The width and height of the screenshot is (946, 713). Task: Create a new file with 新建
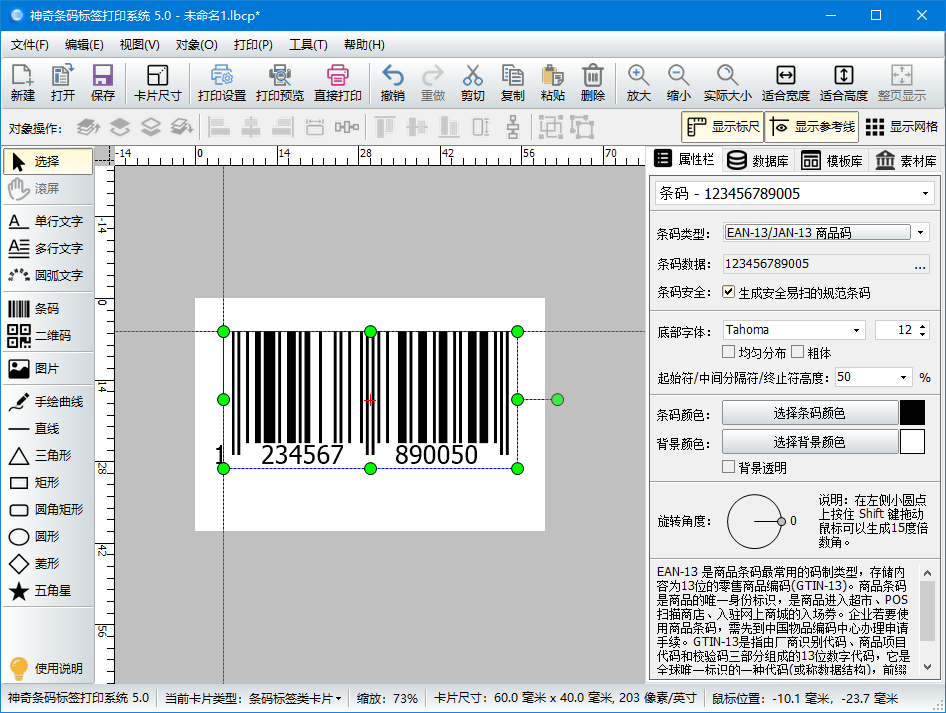tap(23, 83)
